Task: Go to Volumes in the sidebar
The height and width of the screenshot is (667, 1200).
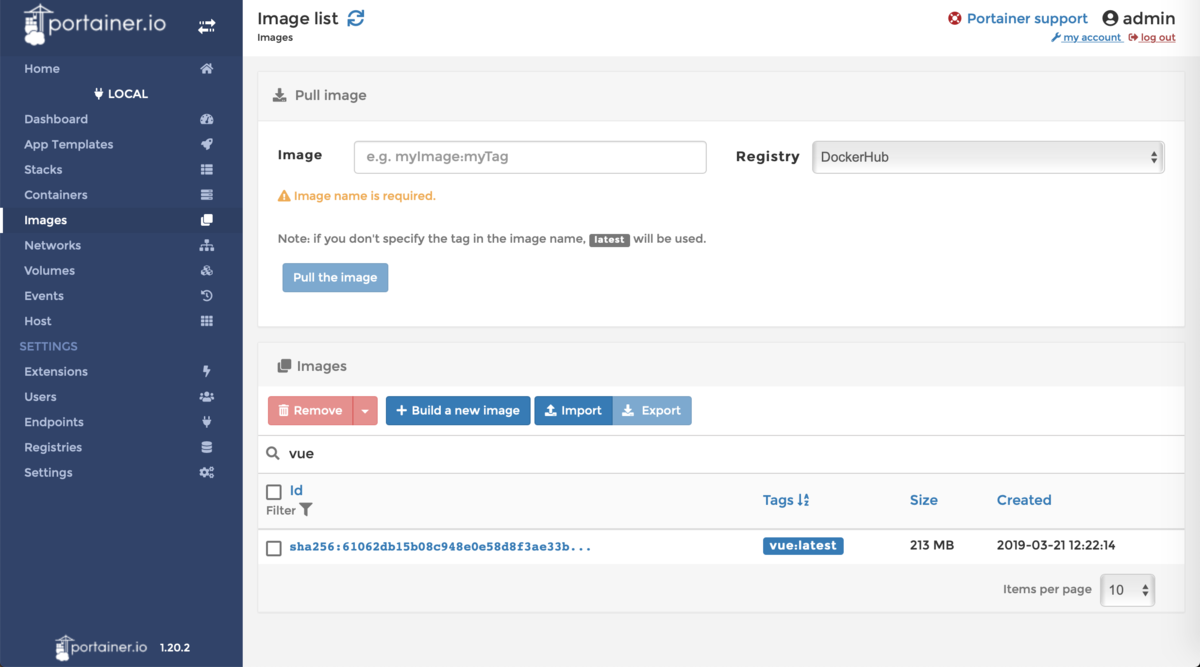Action: coord(50,271)
